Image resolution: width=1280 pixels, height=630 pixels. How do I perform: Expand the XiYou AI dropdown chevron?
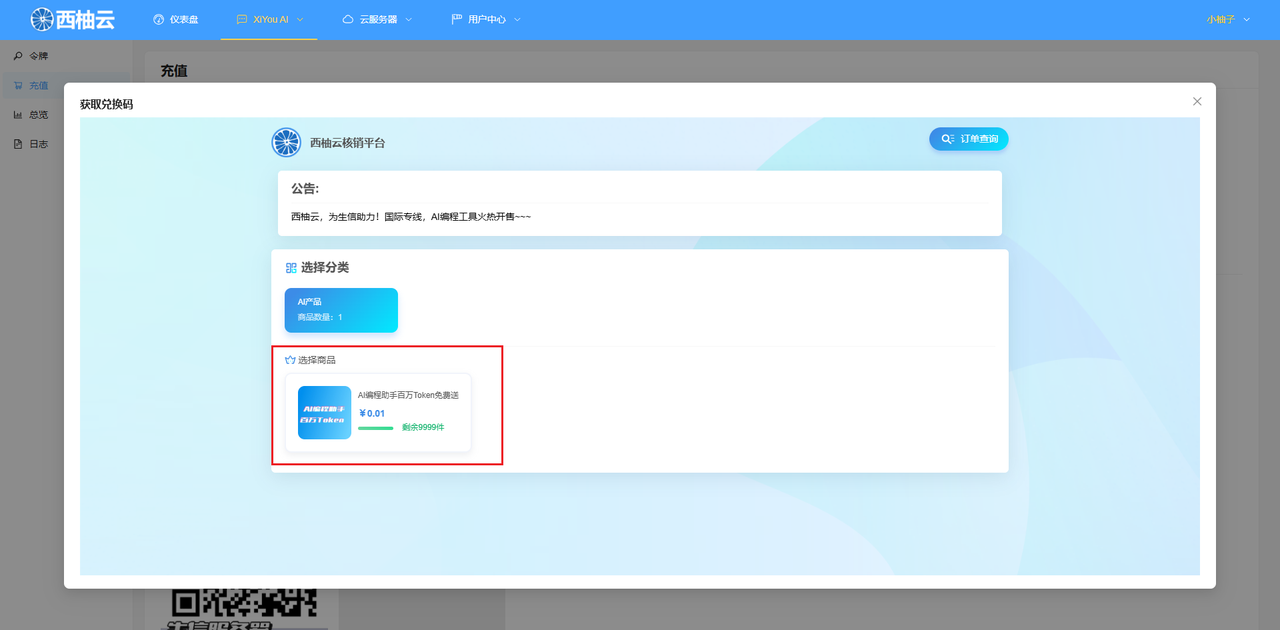(x=300, y=20)
